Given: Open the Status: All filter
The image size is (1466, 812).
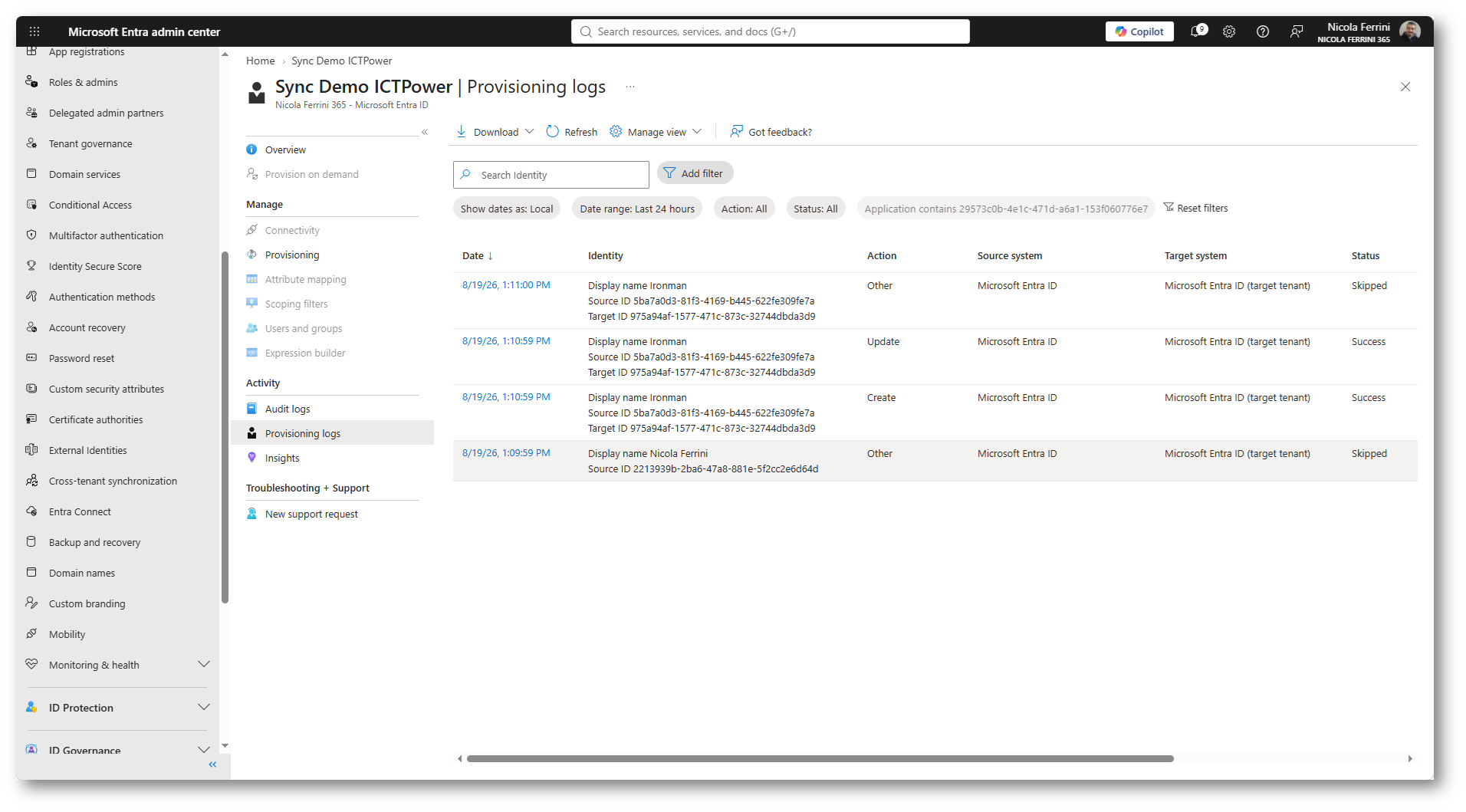Looking at the screenshot, I should coord(816,209).
